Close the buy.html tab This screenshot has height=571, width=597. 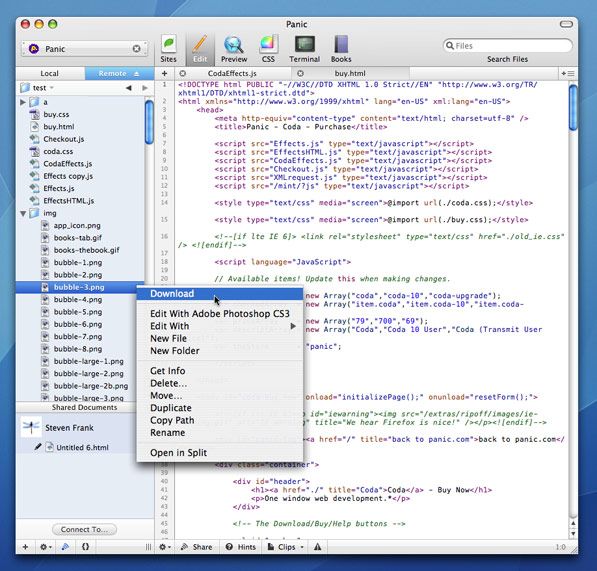pyautogui.click(x=300, y=73)
